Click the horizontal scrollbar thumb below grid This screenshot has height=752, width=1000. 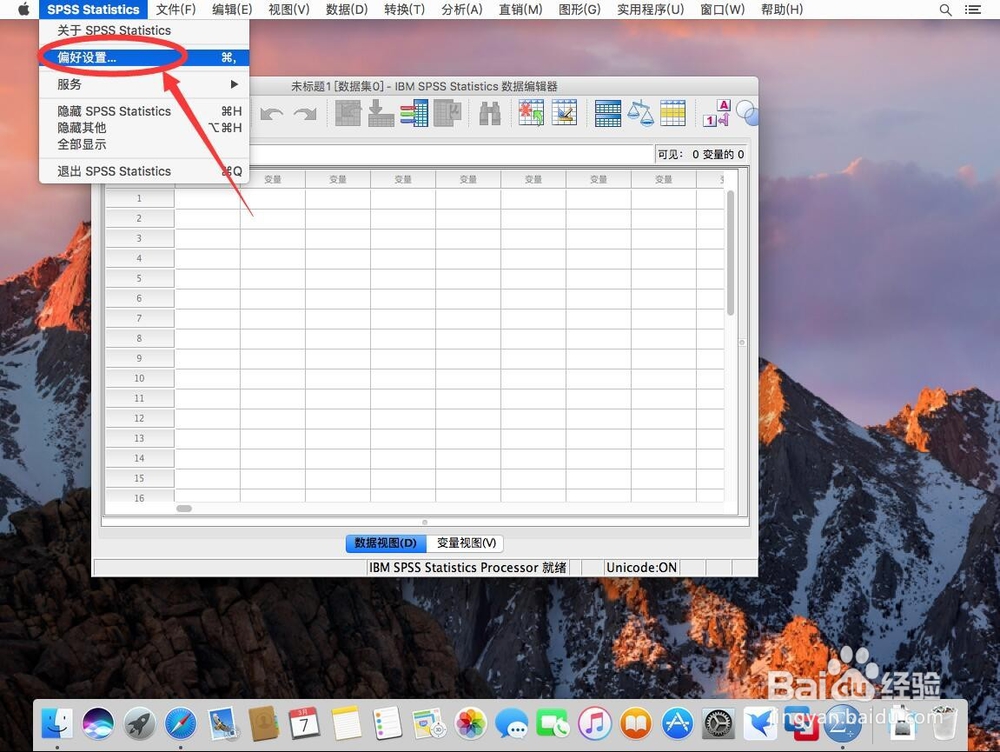[184, 508]
